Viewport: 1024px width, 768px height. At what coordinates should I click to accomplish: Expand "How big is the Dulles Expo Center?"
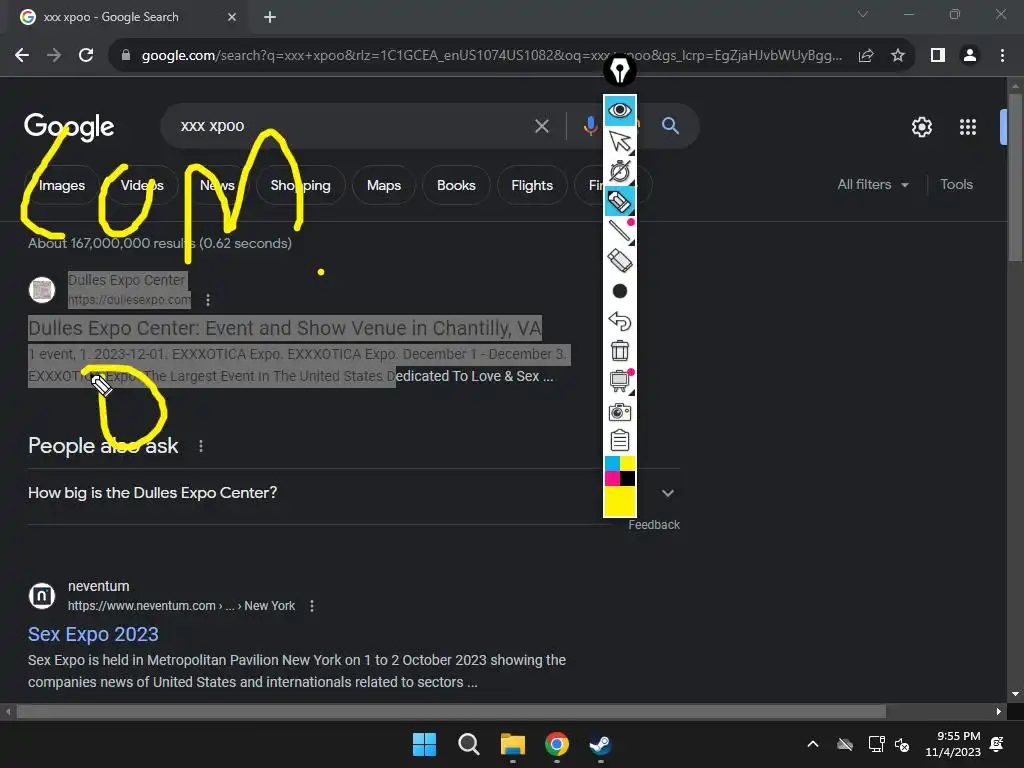(353, 493)
